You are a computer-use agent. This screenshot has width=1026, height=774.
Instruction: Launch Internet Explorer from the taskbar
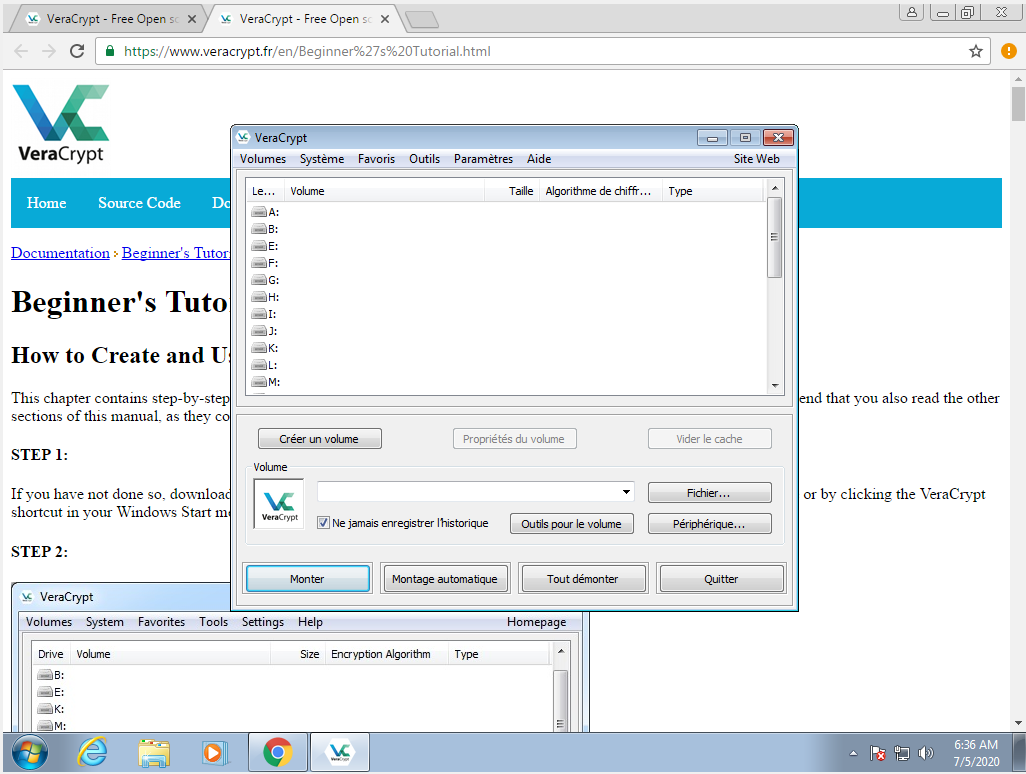[x=92, y=752]
